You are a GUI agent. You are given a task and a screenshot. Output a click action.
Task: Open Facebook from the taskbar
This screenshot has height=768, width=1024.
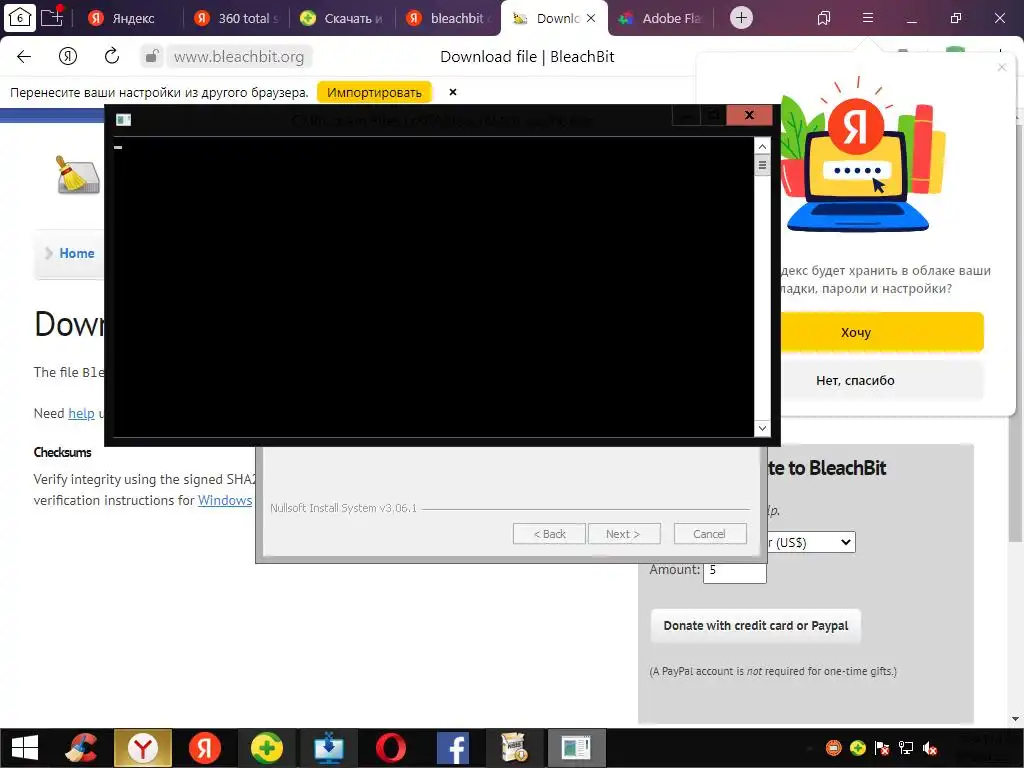(453, 748)
